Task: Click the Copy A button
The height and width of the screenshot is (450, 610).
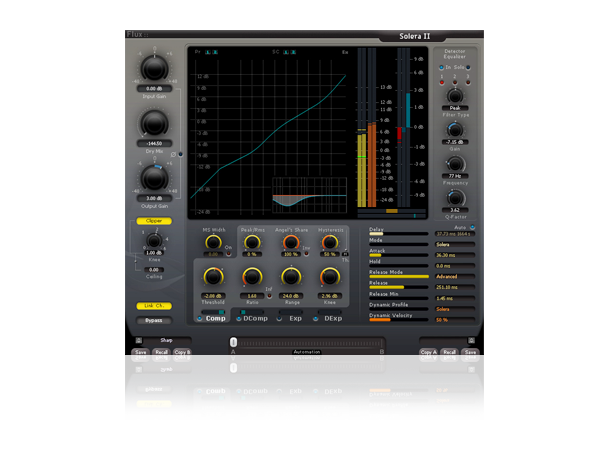Action: [428, 352]
